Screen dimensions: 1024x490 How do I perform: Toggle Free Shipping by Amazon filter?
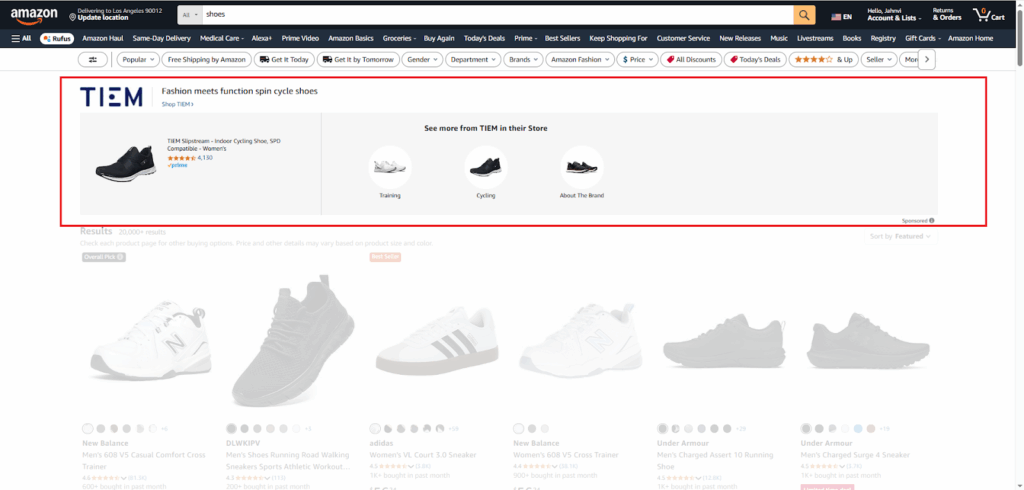[x=206, y=59]
